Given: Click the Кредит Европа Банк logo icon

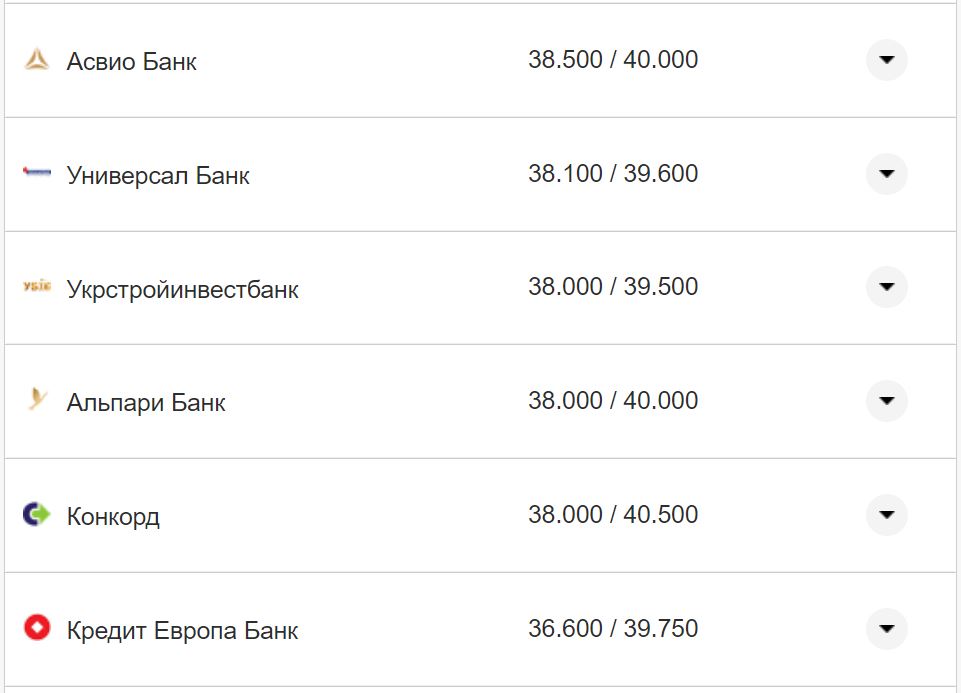Looking at the screenshot, I should (x=37, y=629).
